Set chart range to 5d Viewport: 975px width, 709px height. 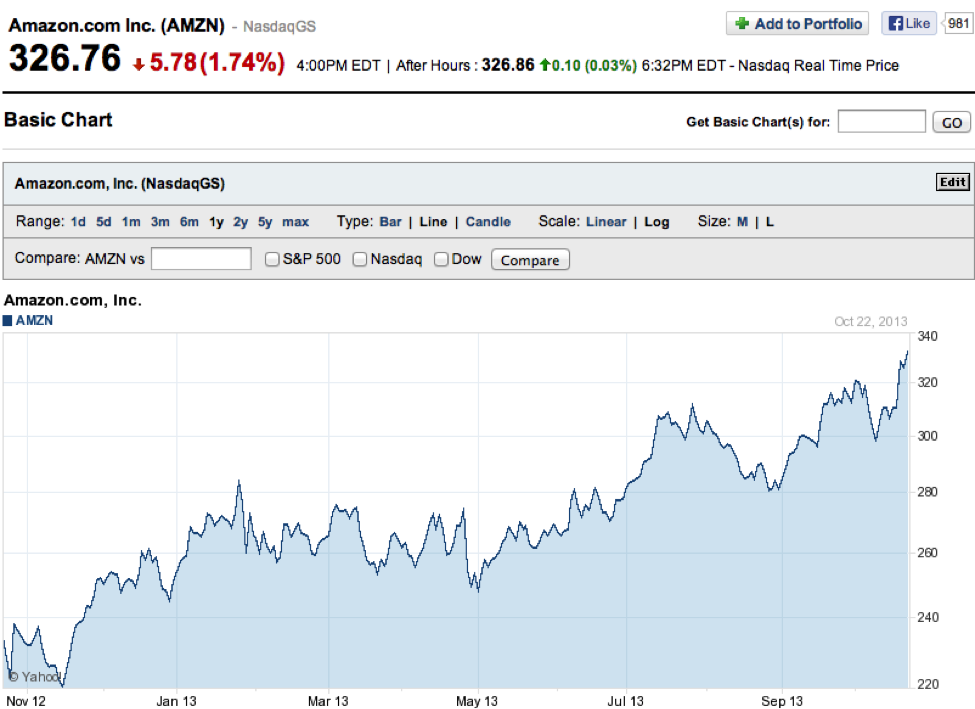click(x=104, y=222)
